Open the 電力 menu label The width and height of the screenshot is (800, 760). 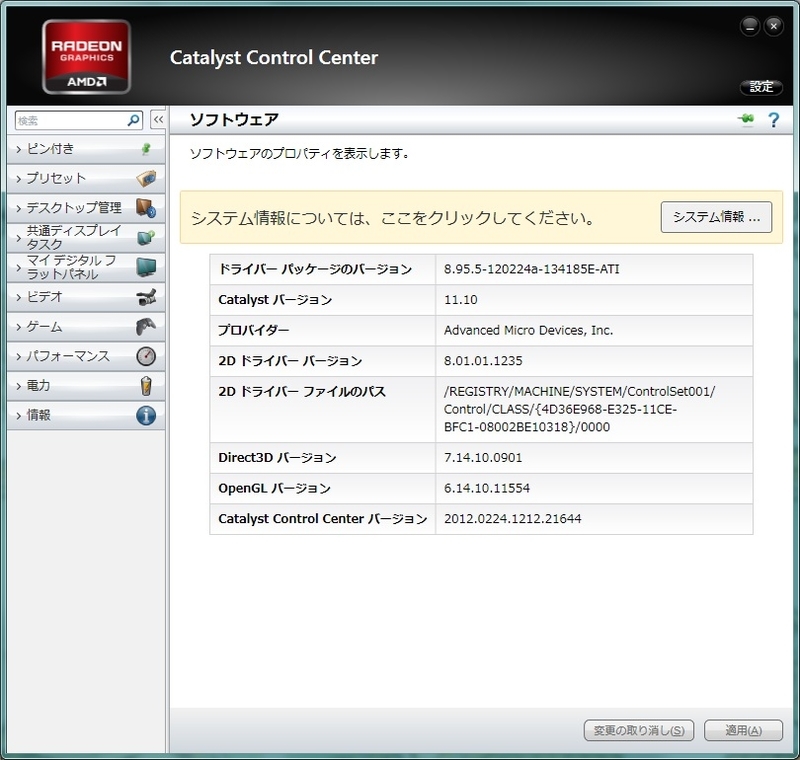(x=38, y=386)
